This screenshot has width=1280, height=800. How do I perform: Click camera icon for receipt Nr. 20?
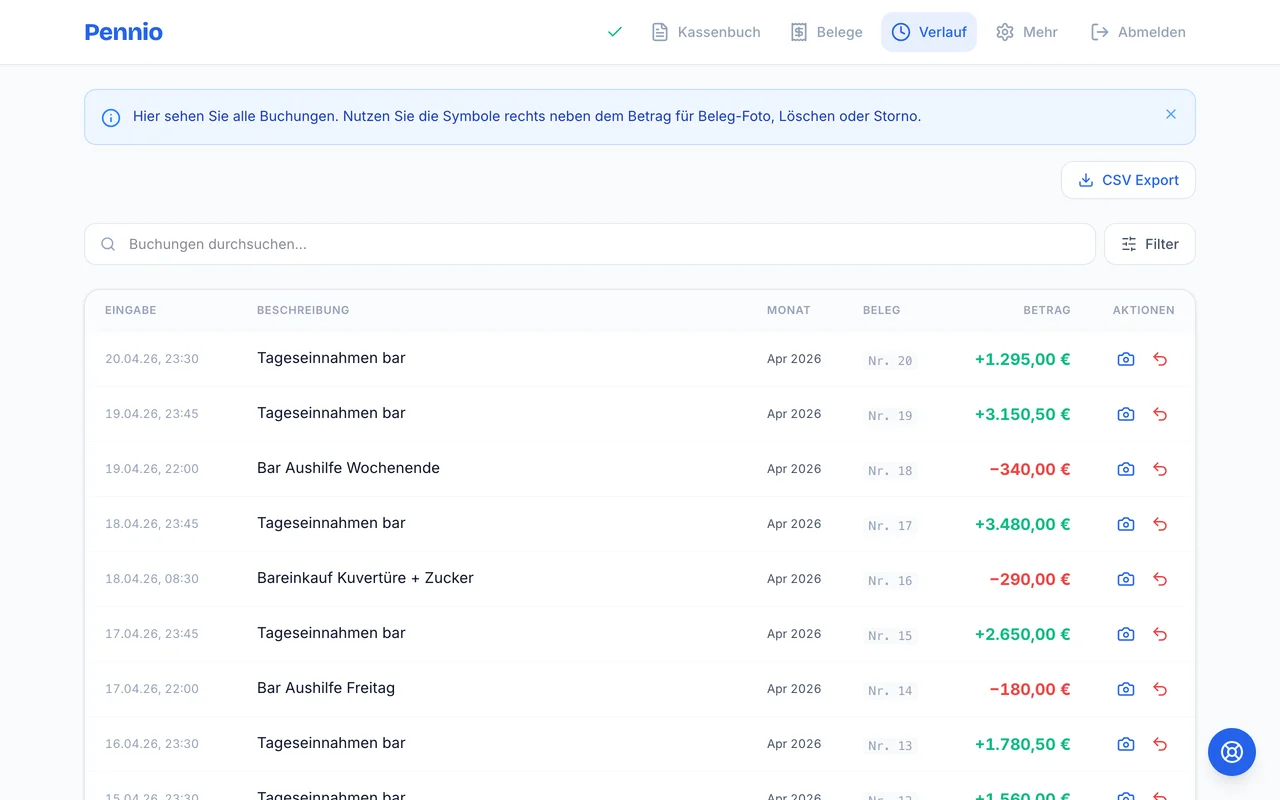(x=1126, y=359)
